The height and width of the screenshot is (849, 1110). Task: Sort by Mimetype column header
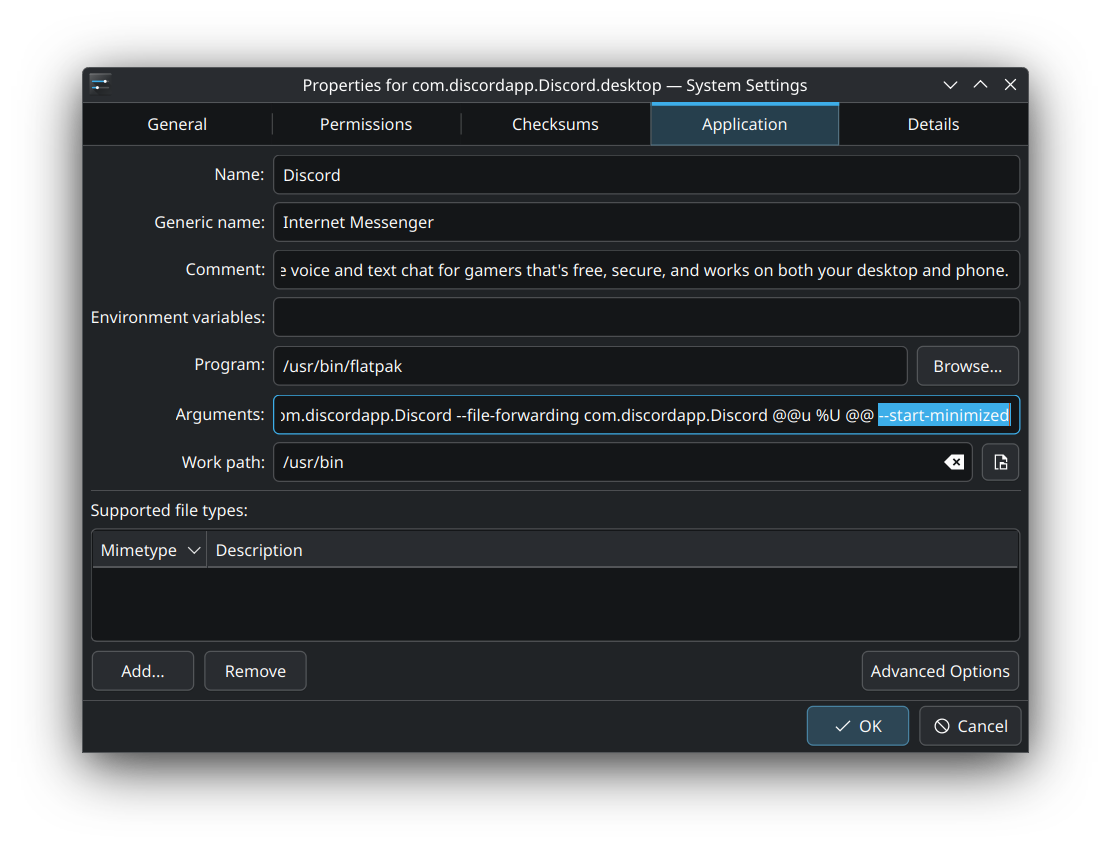[x=149, y=550]
